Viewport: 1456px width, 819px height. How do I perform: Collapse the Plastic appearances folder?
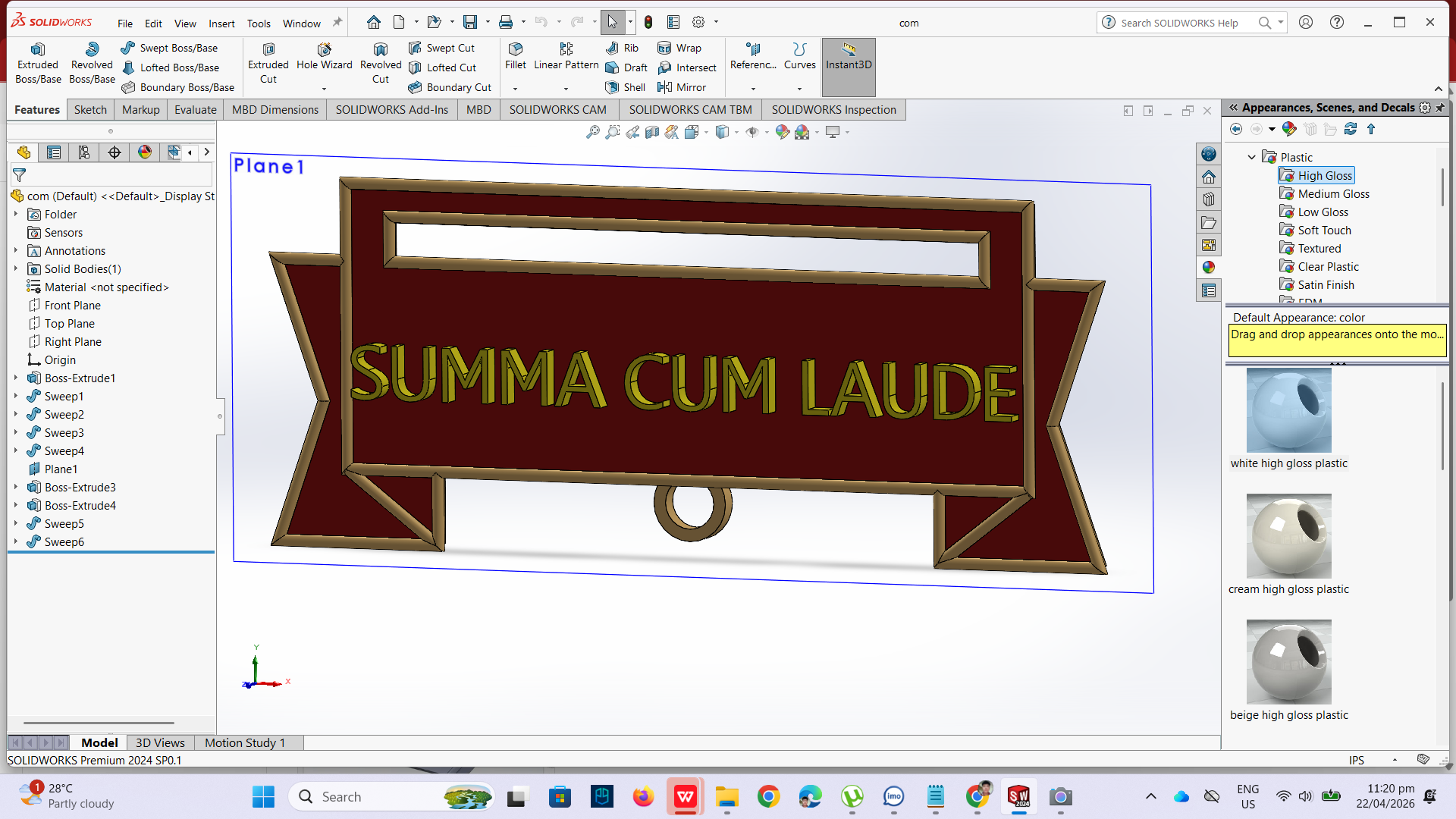tap(1252, 157)
